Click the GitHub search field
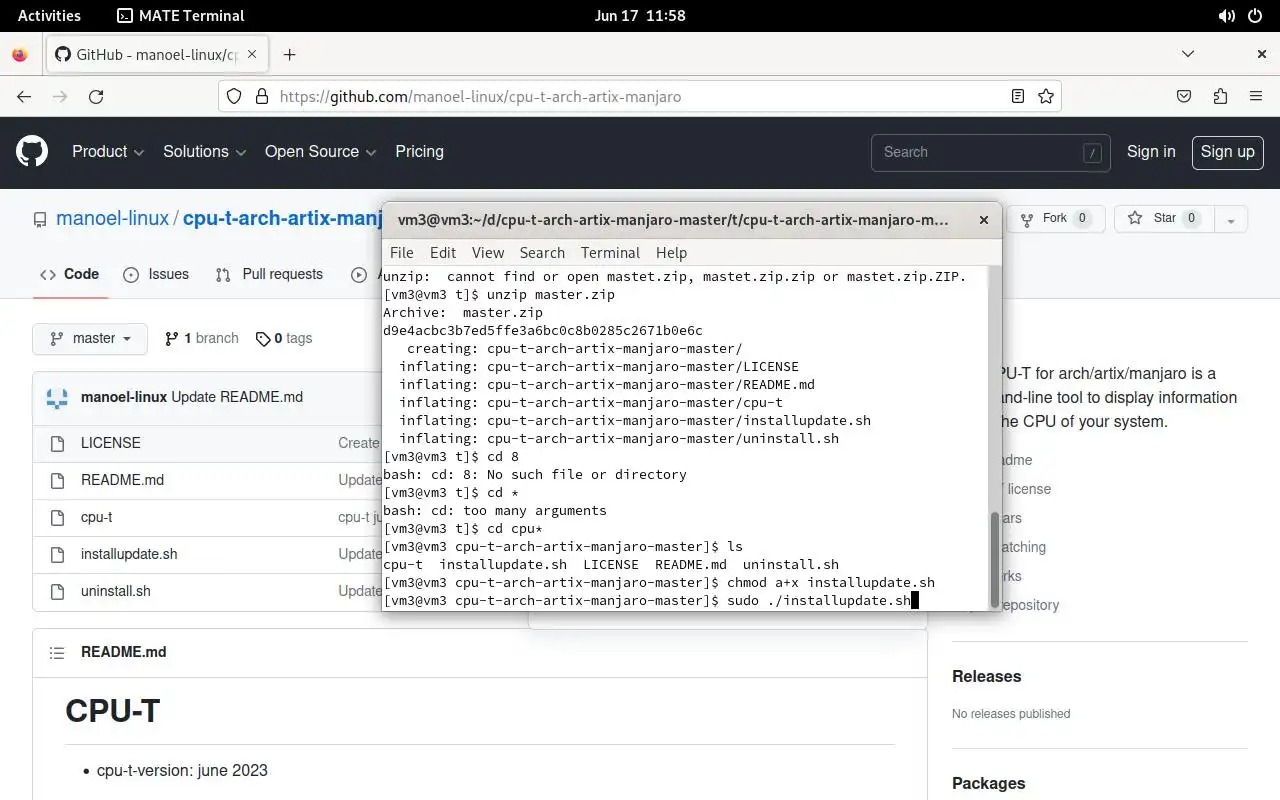1280x800 pixels. [990, 152]
